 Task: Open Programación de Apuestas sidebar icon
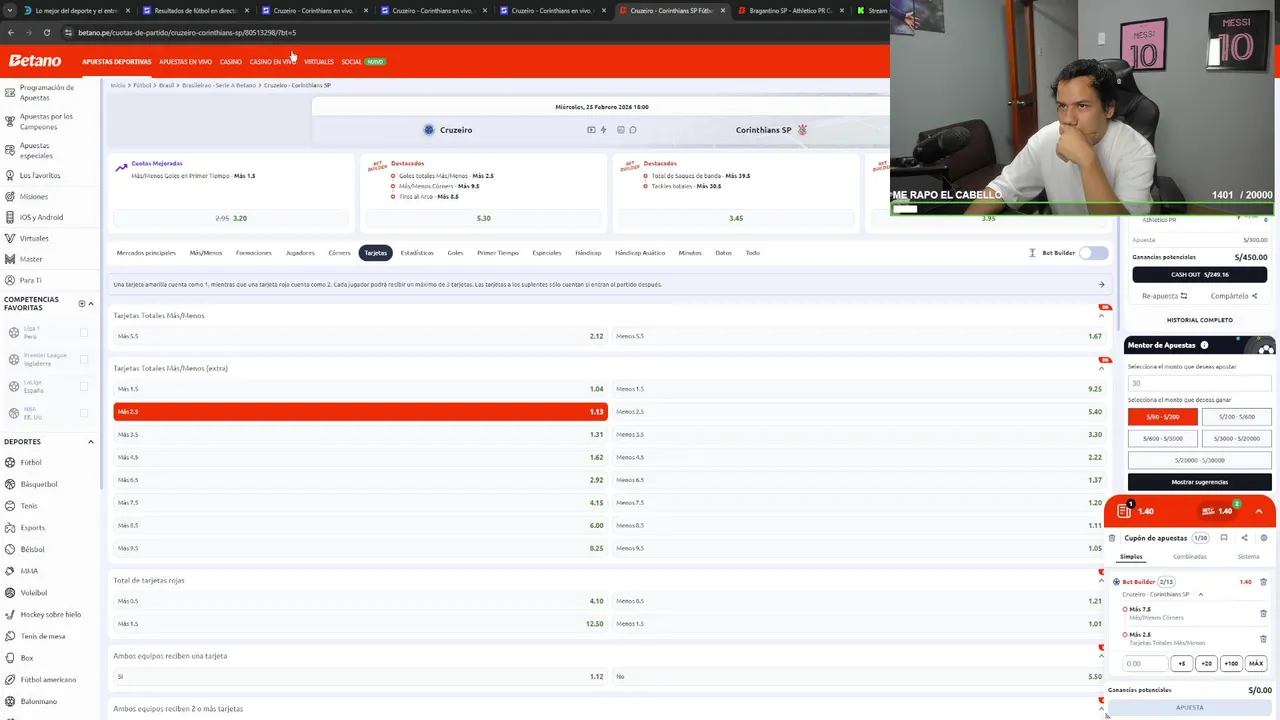[9, 93]
